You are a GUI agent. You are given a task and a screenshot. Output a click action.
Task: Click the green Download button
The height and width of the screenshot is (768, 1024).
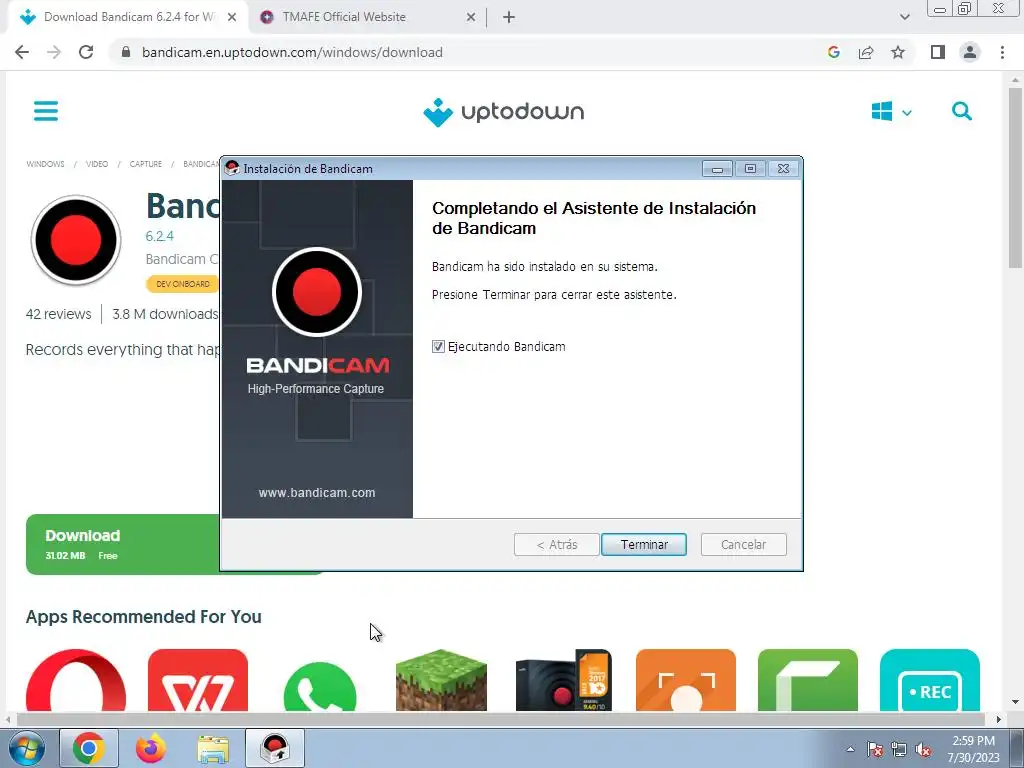[x=123, y=544]
